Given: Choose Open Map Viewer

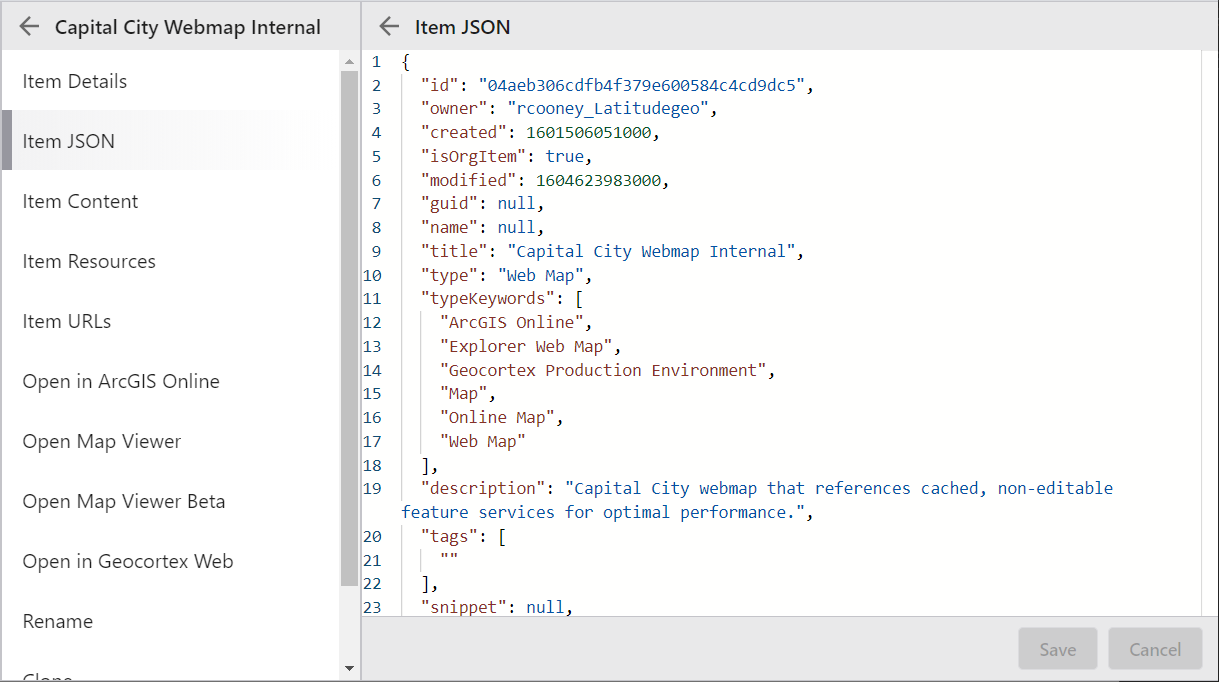Looking at the screenshot, I should [x=170, y=441].
